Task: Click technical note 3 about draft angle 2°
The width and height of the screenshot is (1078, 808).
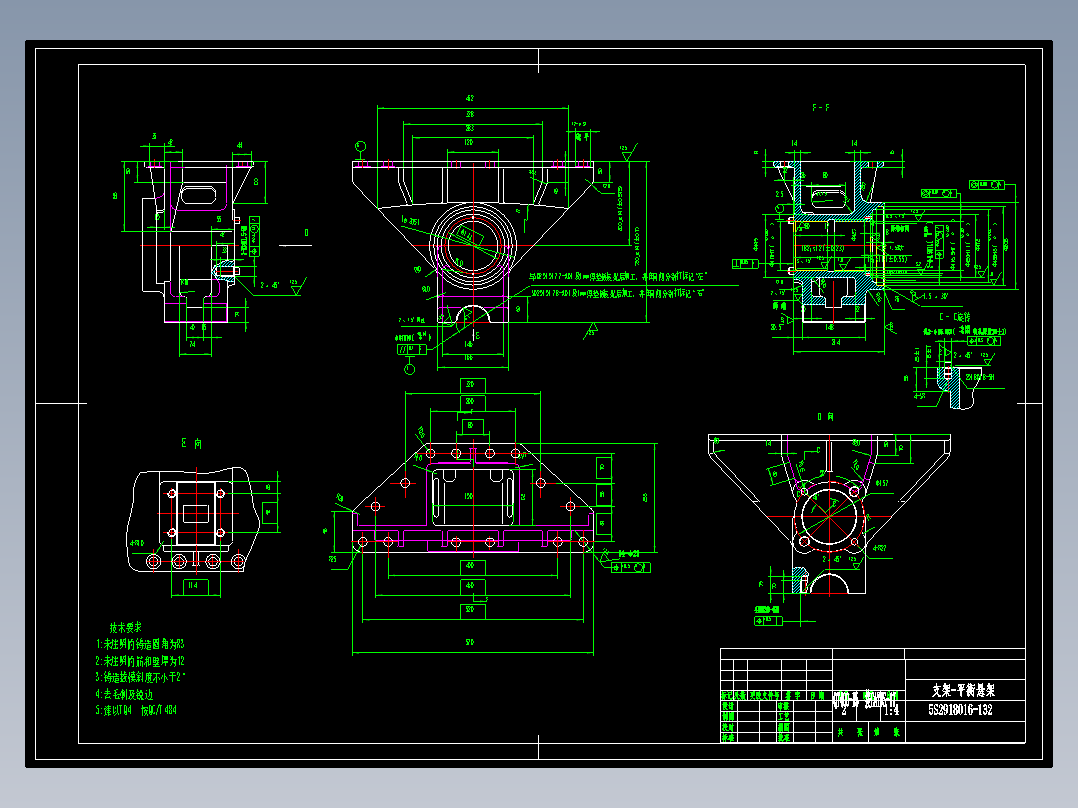Action: [x=141, y=677]
